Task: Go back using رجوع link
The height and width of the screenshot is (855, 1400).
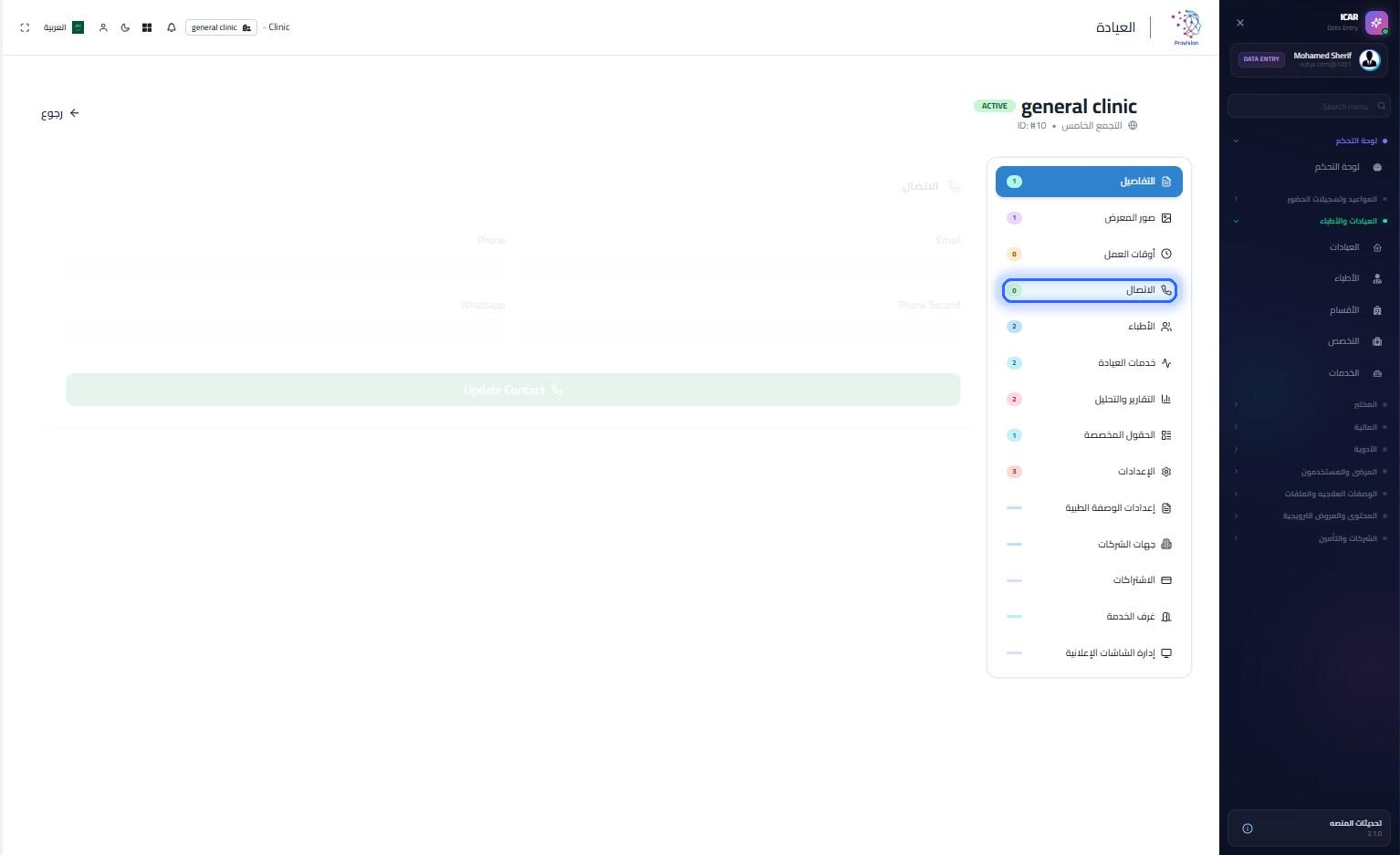Action: pyautogui.click(x=60, y=113)
